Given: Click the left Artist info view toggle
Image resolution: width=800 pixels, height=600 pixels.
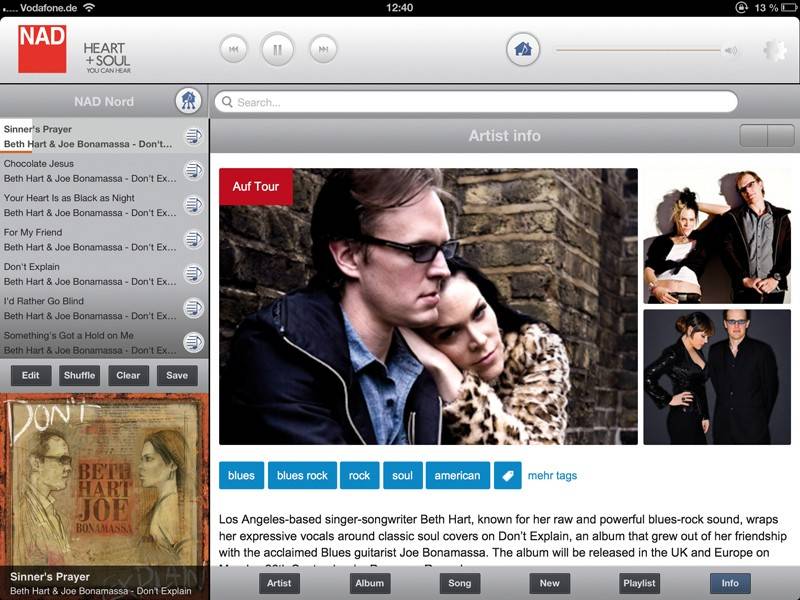Looking at the screenshot, I should click(x=754, y=136).
